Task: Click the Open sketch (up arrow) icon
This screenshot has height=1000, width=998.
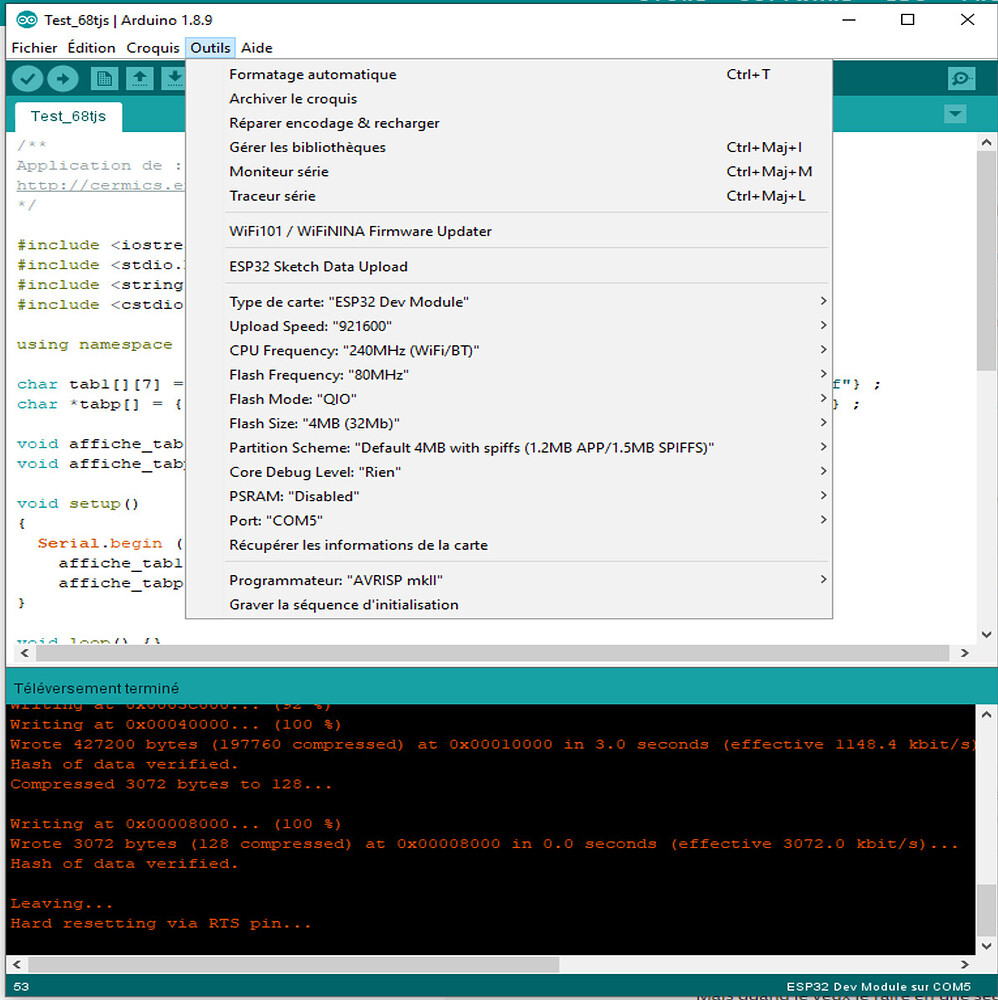Action: pos(140,79)
